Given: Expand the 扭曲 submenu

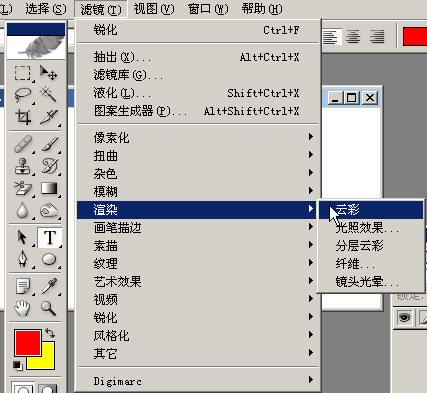Looking at the screenshot, I should tap(197, 155).
